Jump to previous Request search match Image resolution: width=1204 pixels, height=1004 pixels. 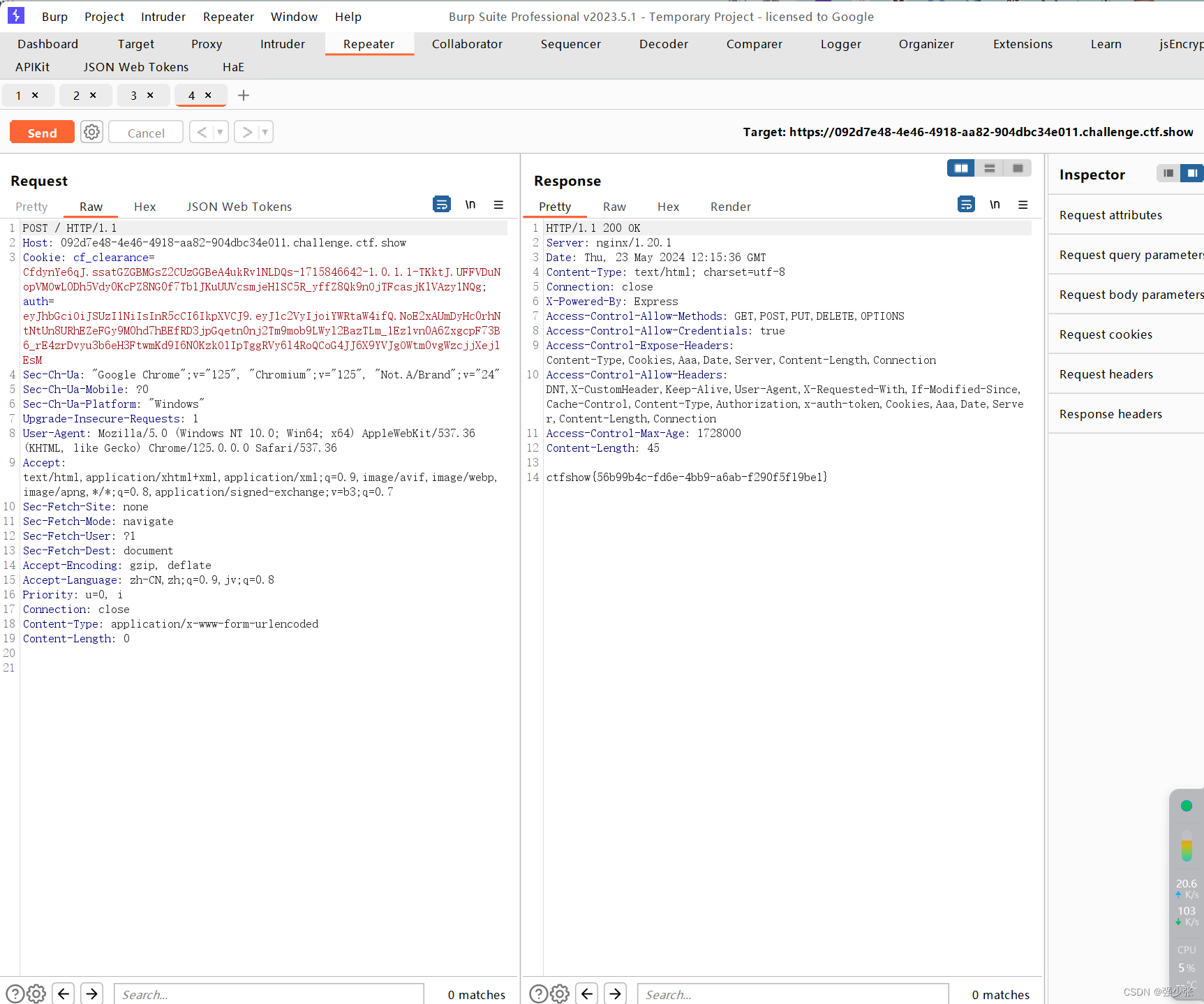[64, 994]
